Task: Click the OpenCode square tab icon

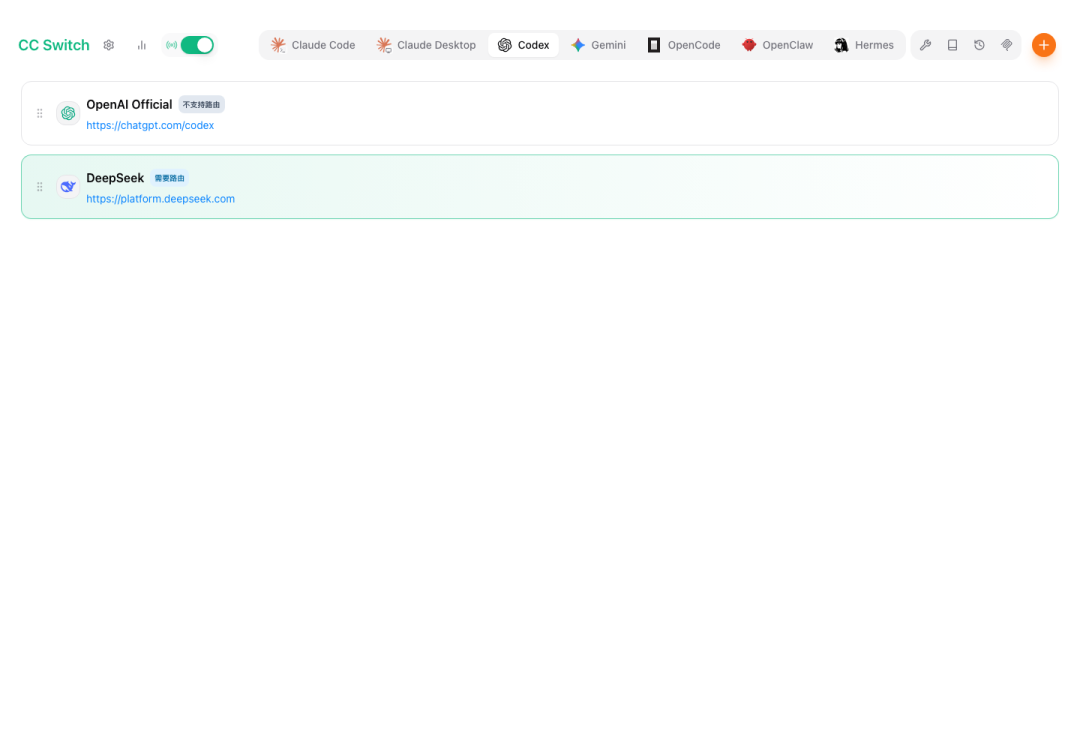Action: pos(654,45)
